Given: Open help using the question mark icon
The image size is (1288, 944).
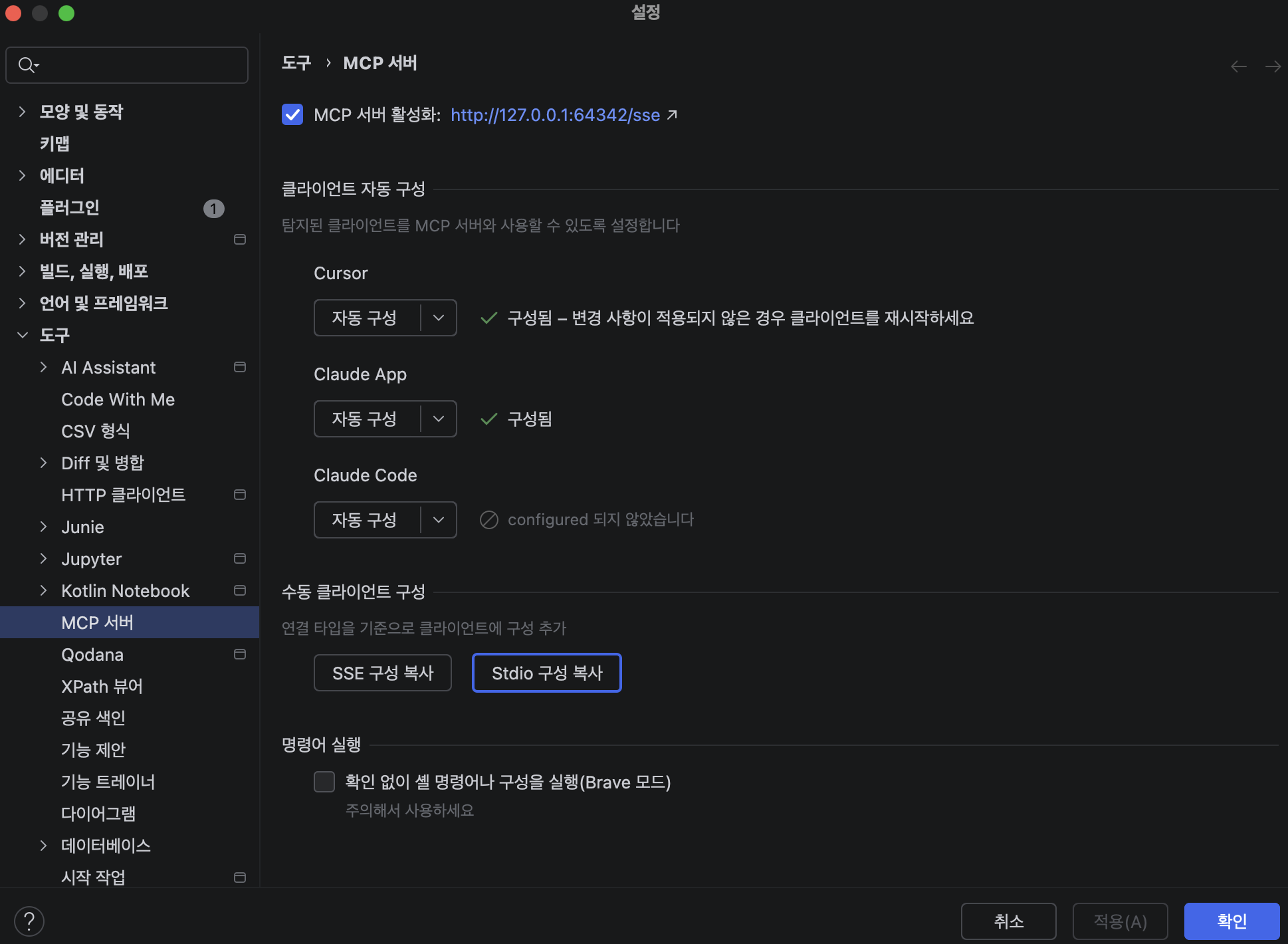Looking at the screenshot, I should point(29,921).
